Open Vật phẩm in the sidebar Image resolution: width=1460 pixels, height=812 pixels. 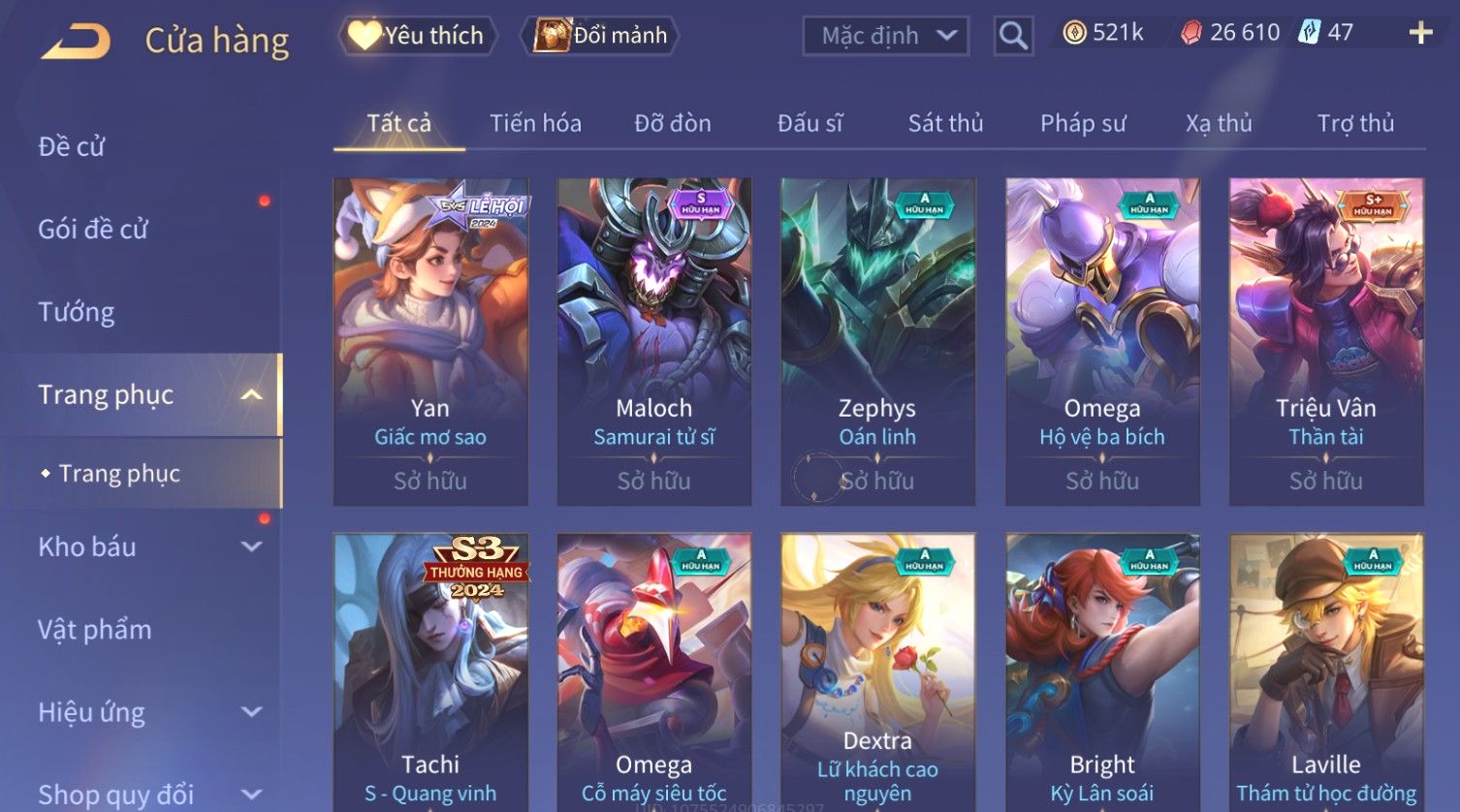94,630
